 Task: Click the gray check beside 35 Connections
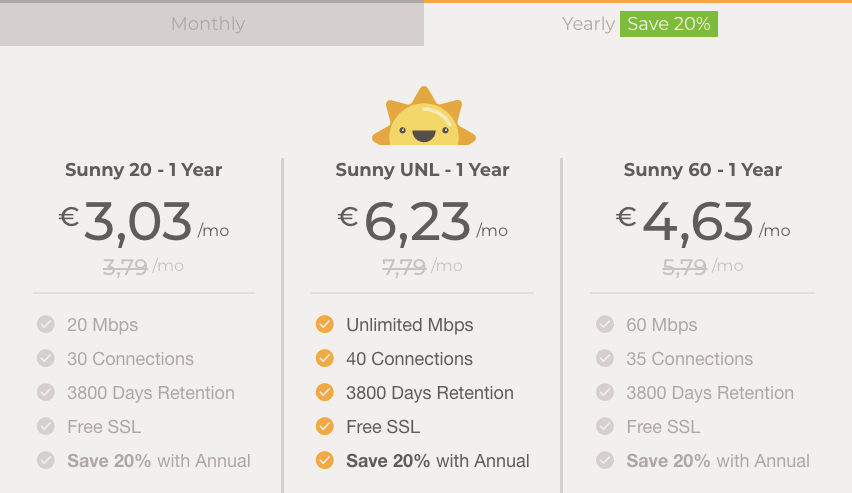pyautogui.click(x=605, y=358)
